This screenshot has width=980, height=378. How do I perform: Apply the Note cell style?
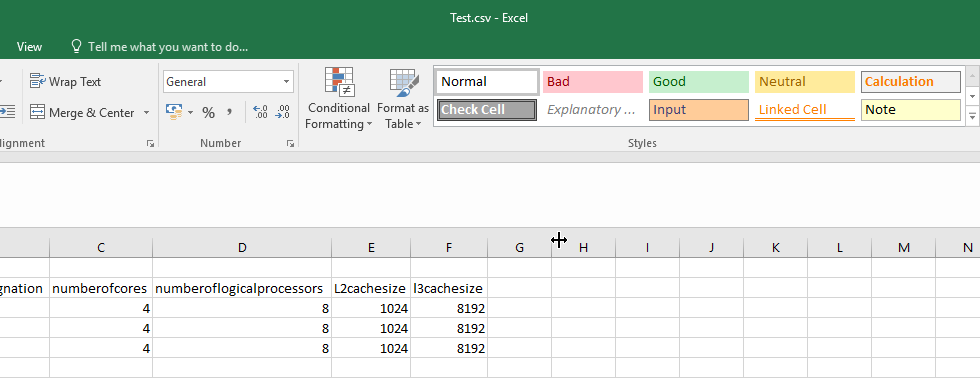click(x=911, y=110)
